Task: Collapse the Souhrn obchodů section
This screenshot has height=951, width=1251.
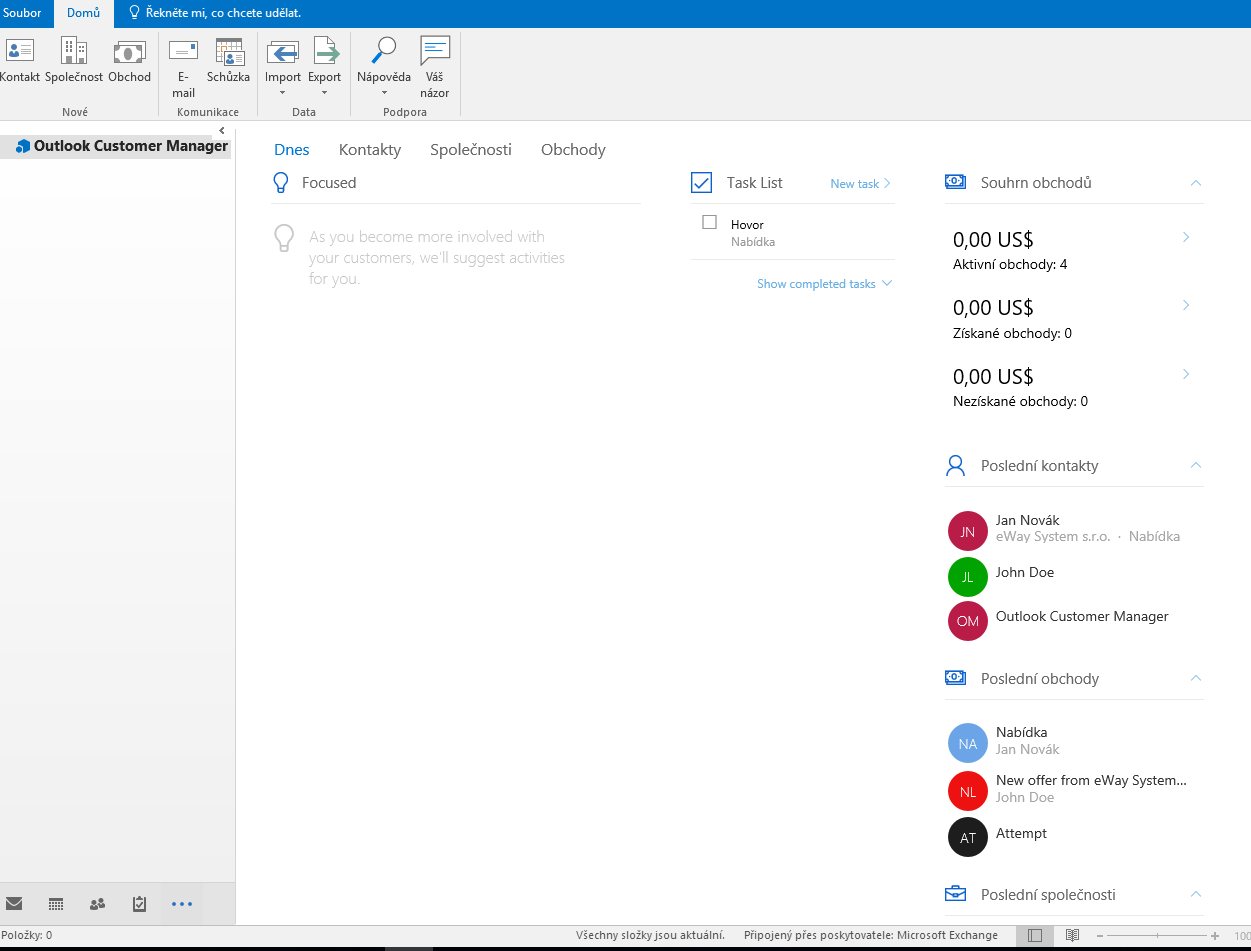Action: tap(1195, 183)
